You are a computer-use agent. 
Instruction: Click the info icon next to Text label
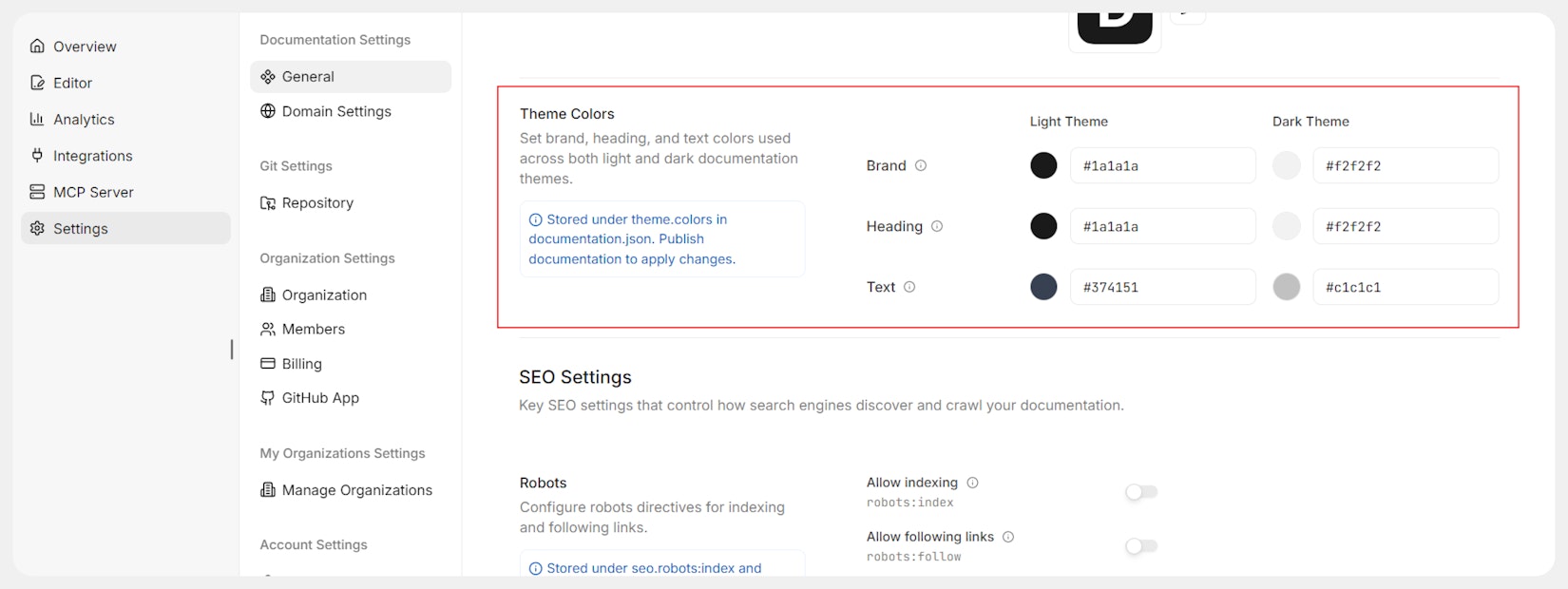(909, 287)
